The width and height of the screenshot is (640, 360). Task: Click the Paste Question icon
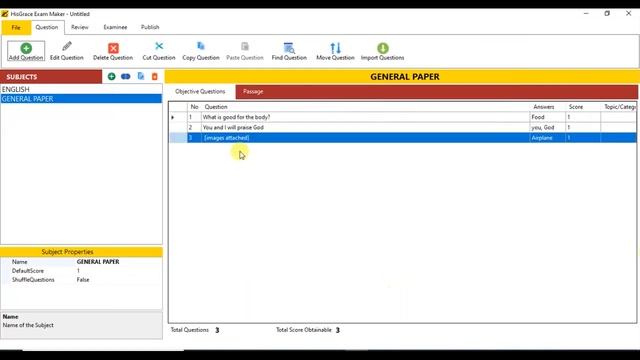245,47
